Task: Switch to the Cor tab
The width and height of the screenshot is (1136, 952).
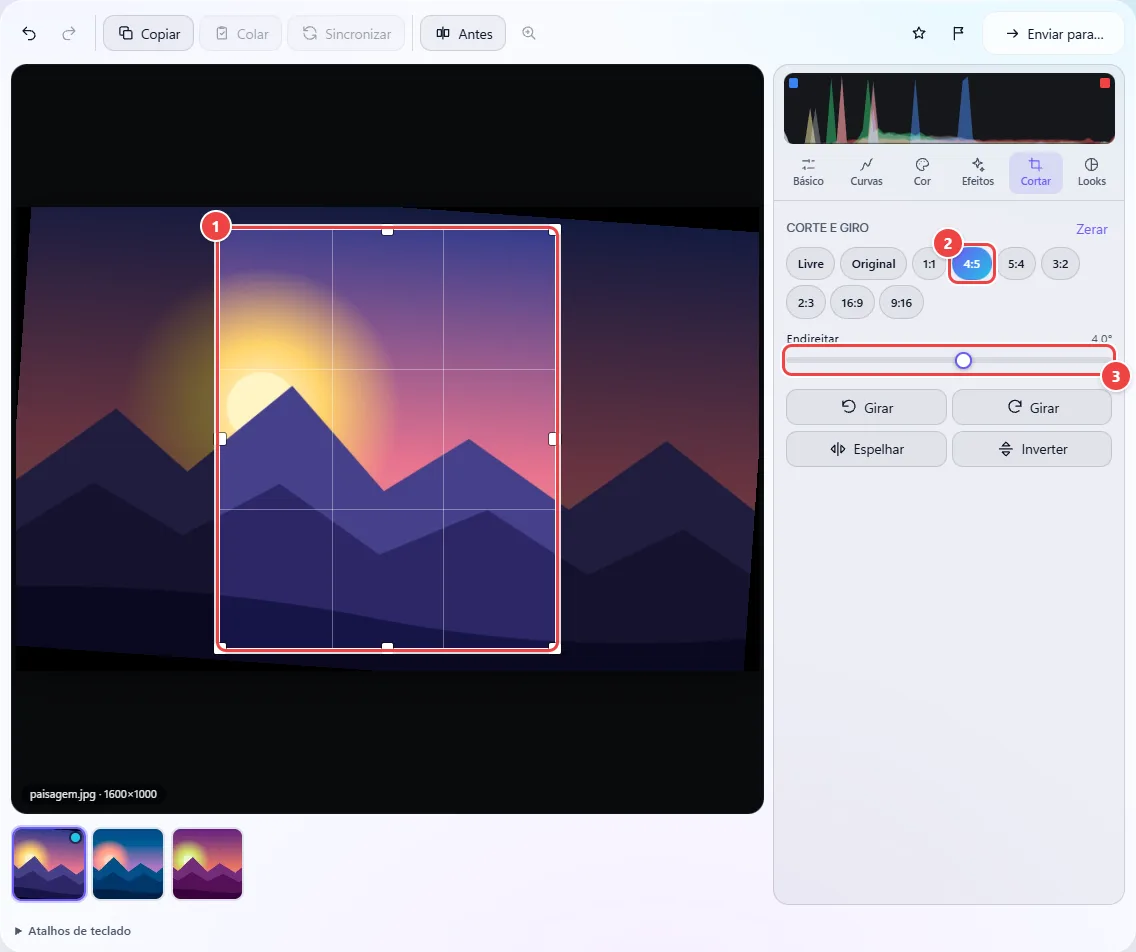Action: click(x=922, y=172)
